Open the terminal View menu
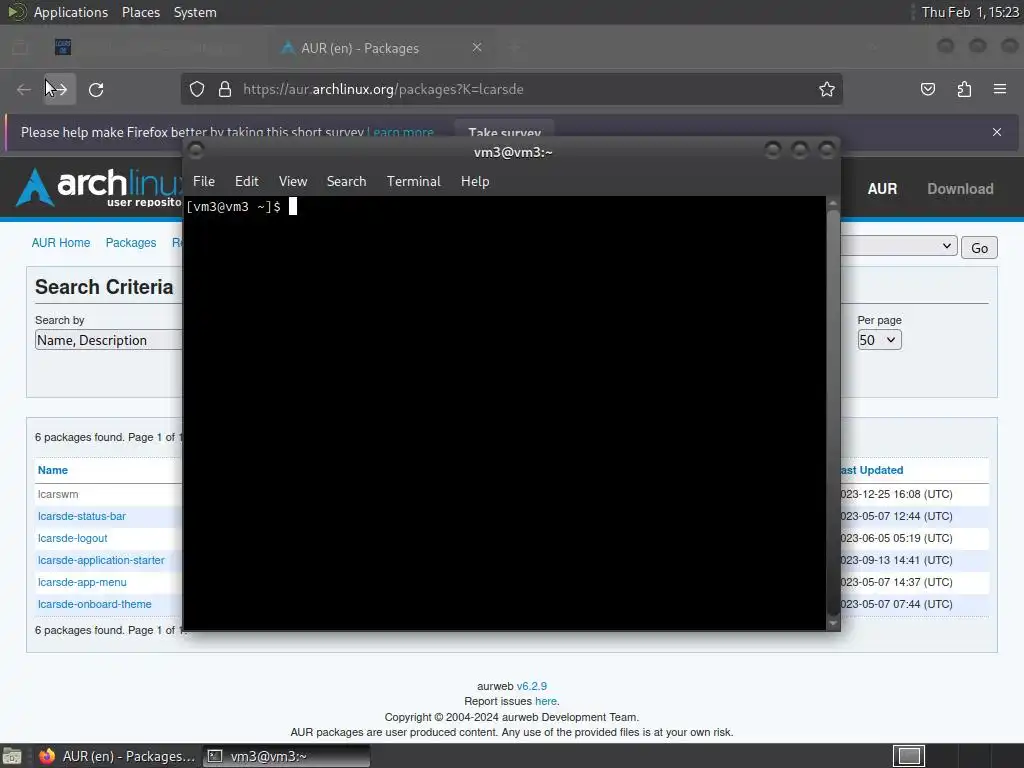 293,182
